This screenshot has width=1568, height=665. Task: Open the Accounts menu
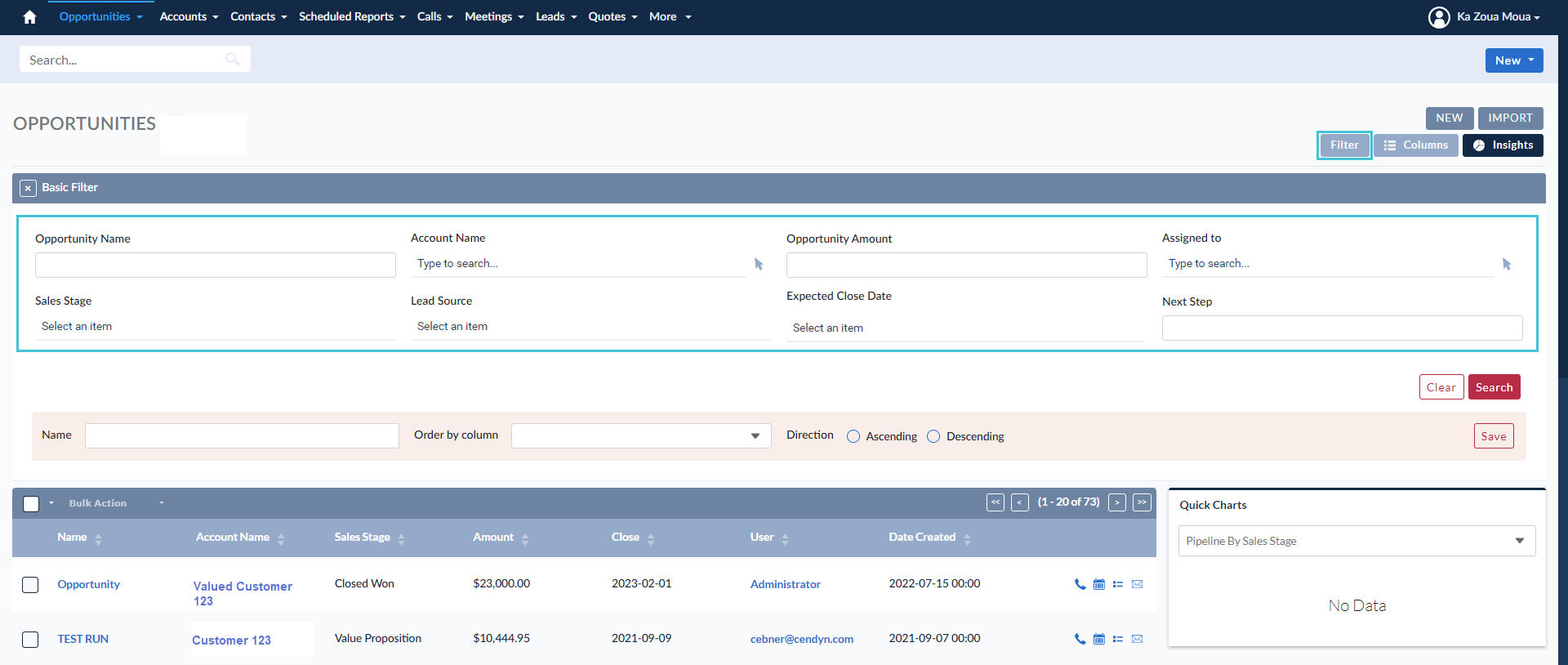tap(189, 17)
